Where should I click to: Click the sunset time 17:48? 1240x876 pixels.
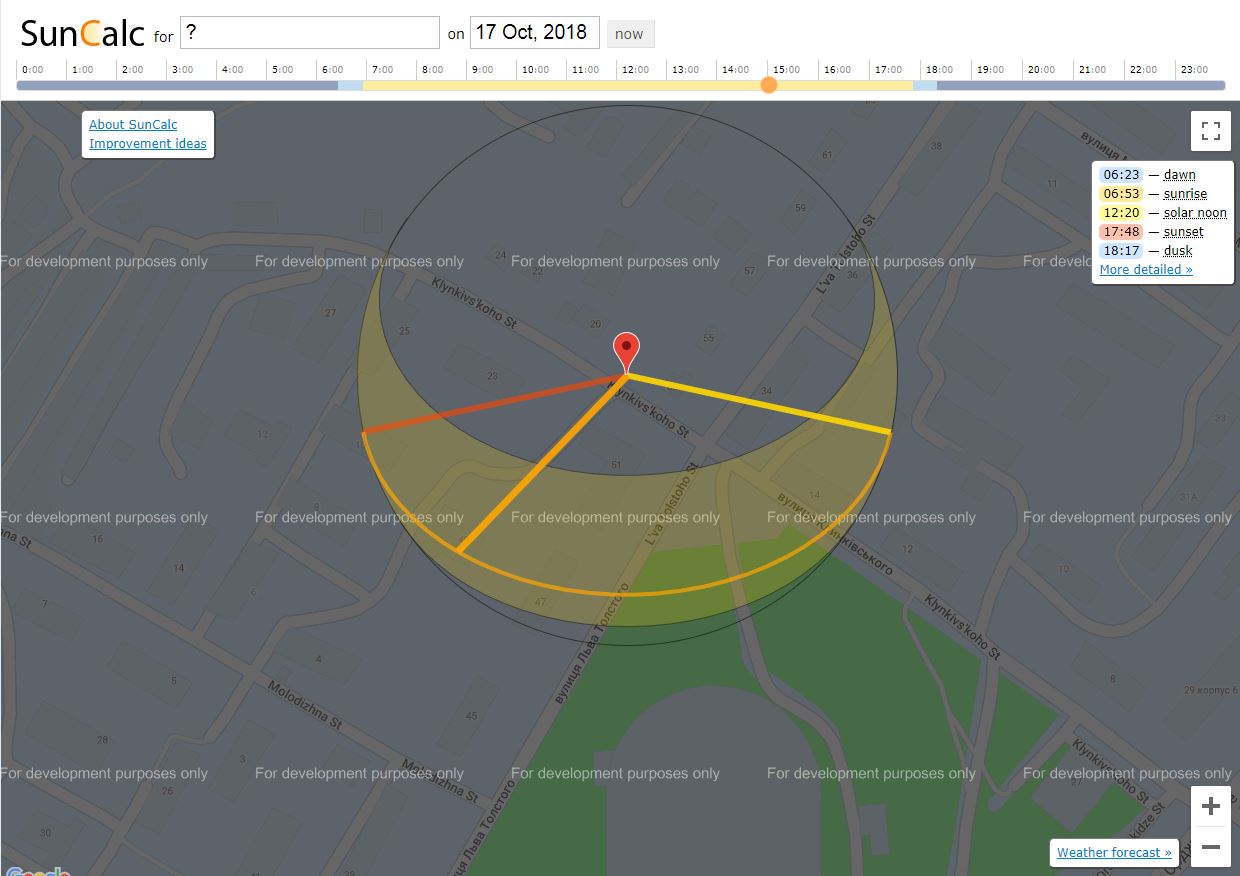click(x=1121, y=232)
